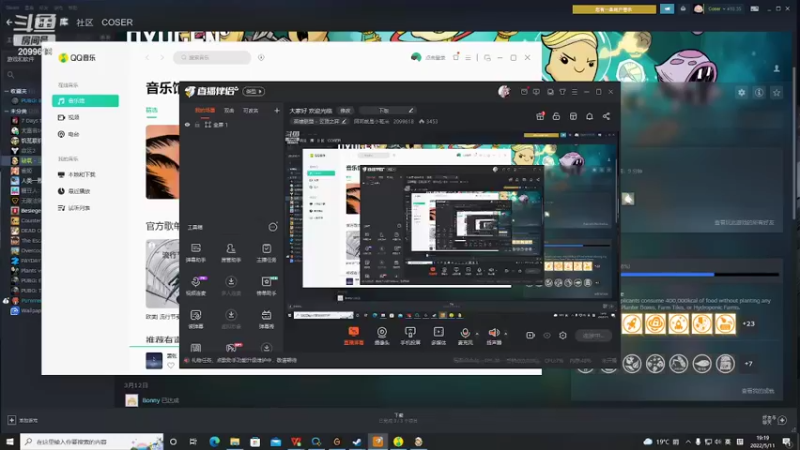Image resolution: width=800 pixels, height=450 pixels.
Task: Add a new scene with plus icon
Action: [277, 110]
